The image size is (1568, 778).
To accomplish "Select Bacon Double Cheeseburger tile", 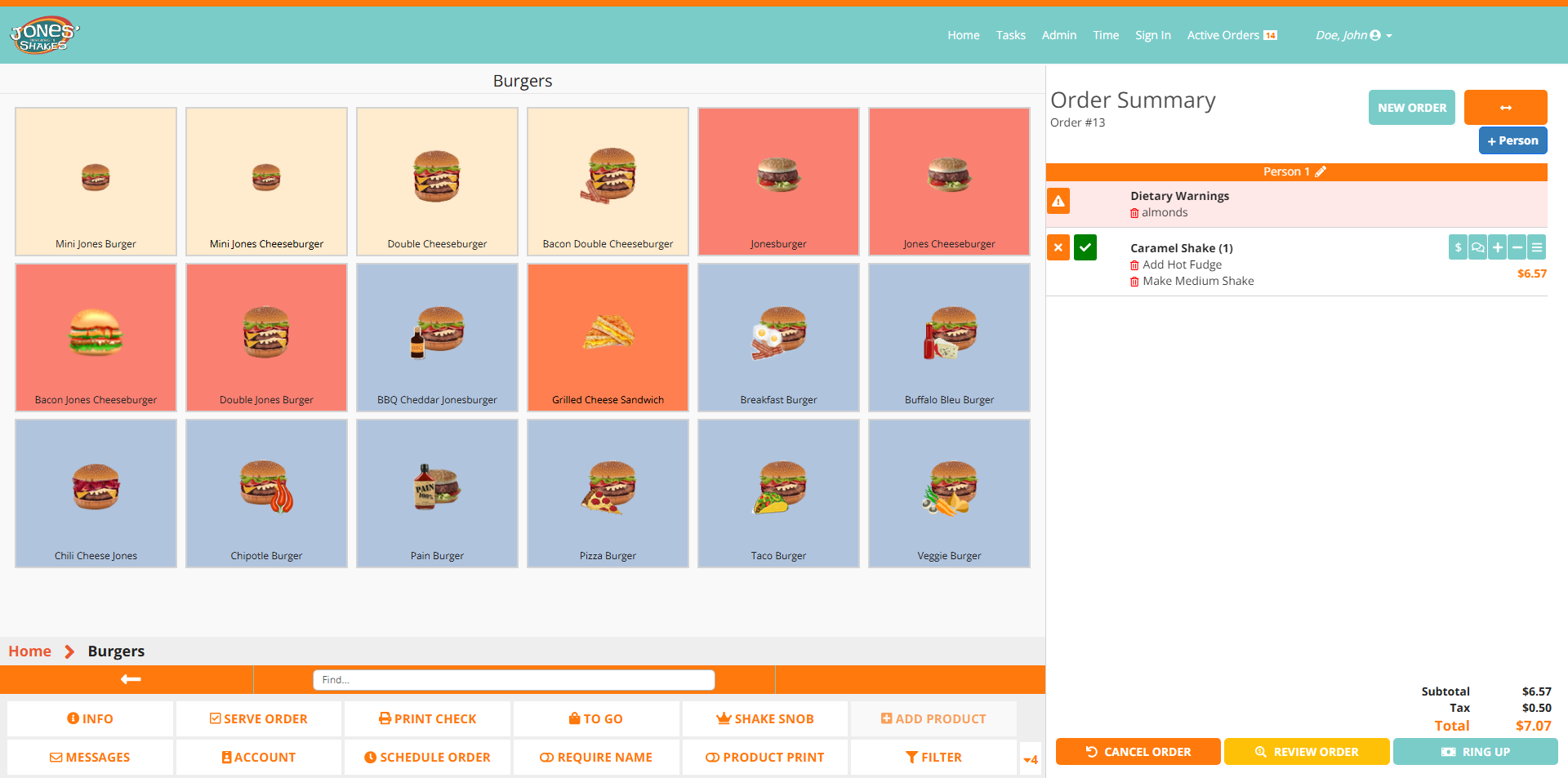I will [x=608, y=181].
